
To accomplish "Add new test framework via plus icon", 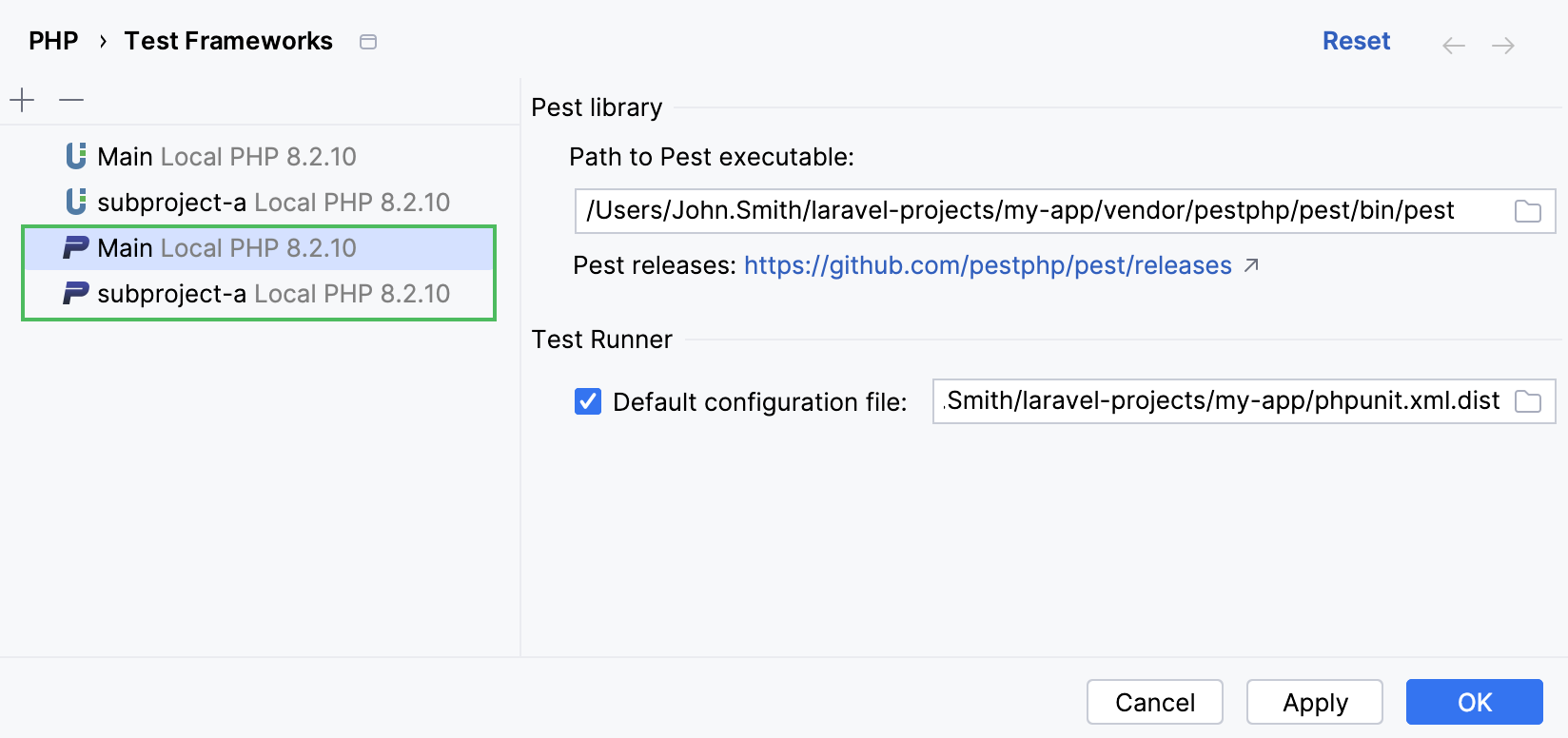I will [x=21, y=99].
